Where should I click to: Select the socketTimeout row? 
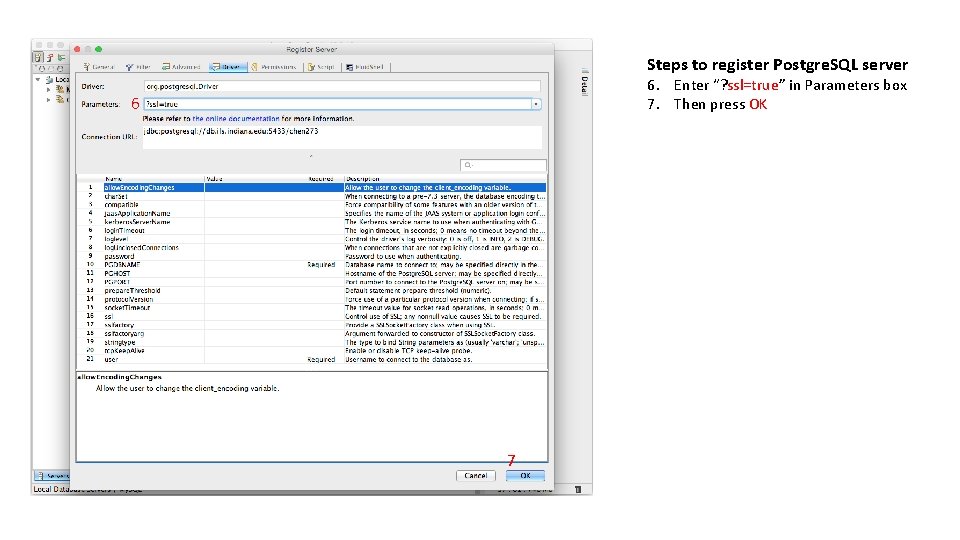pos(312,307)
